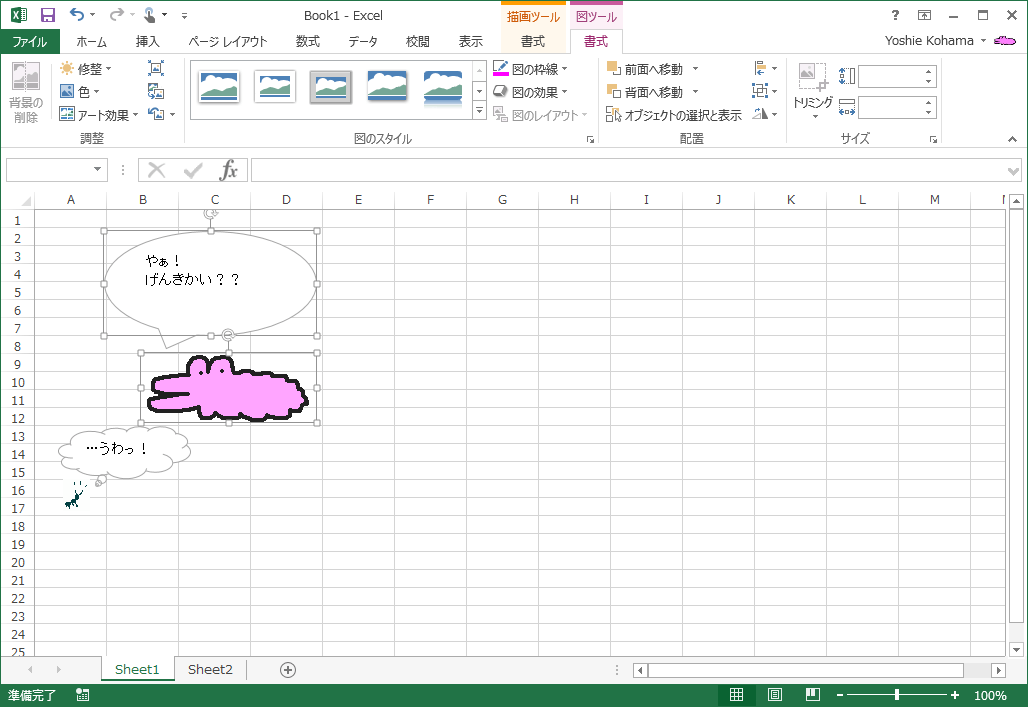Switch to Page Break Preview
Image resolution: width=1028 pixels, height=707 pixels.
(x=812, y=695)
